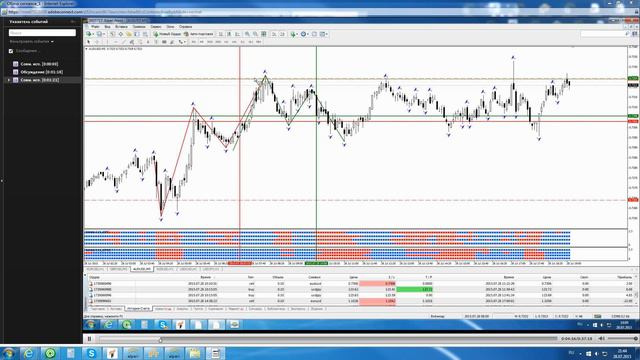Open the Сервис menu
This screenshot has height=360, width=640.
[156, 27]
